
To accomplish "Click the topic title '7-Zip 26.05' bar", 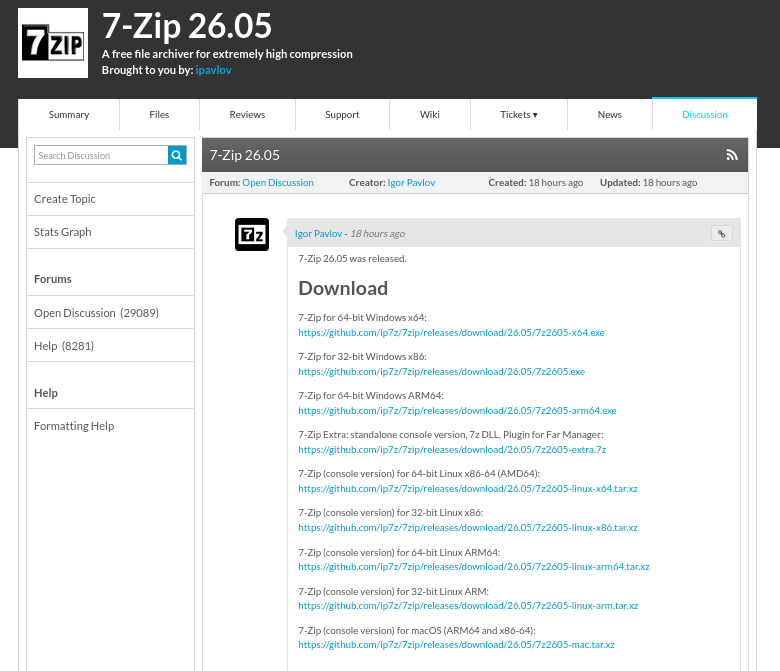I will click(x=475, y=155).
